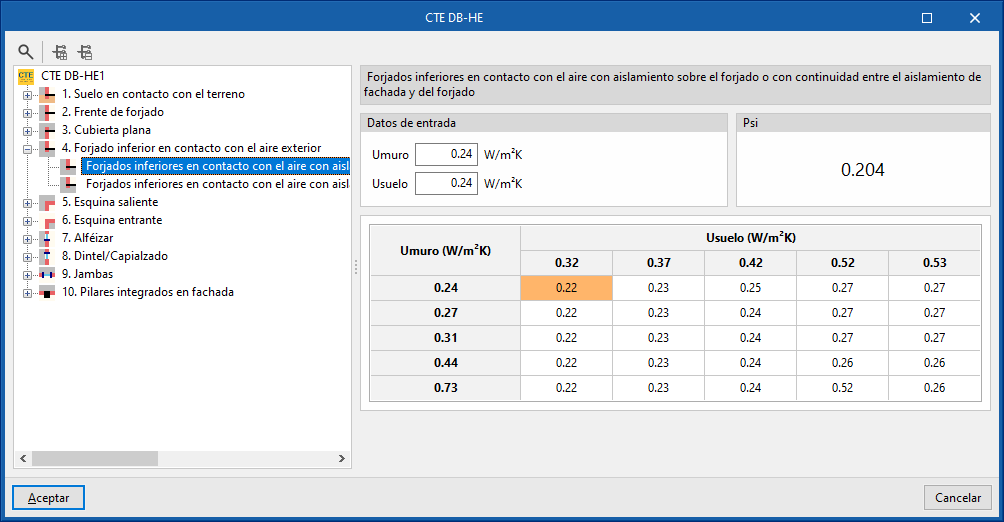Click the Usuelo input field
1004x522 pixels.
pos(446,183)
